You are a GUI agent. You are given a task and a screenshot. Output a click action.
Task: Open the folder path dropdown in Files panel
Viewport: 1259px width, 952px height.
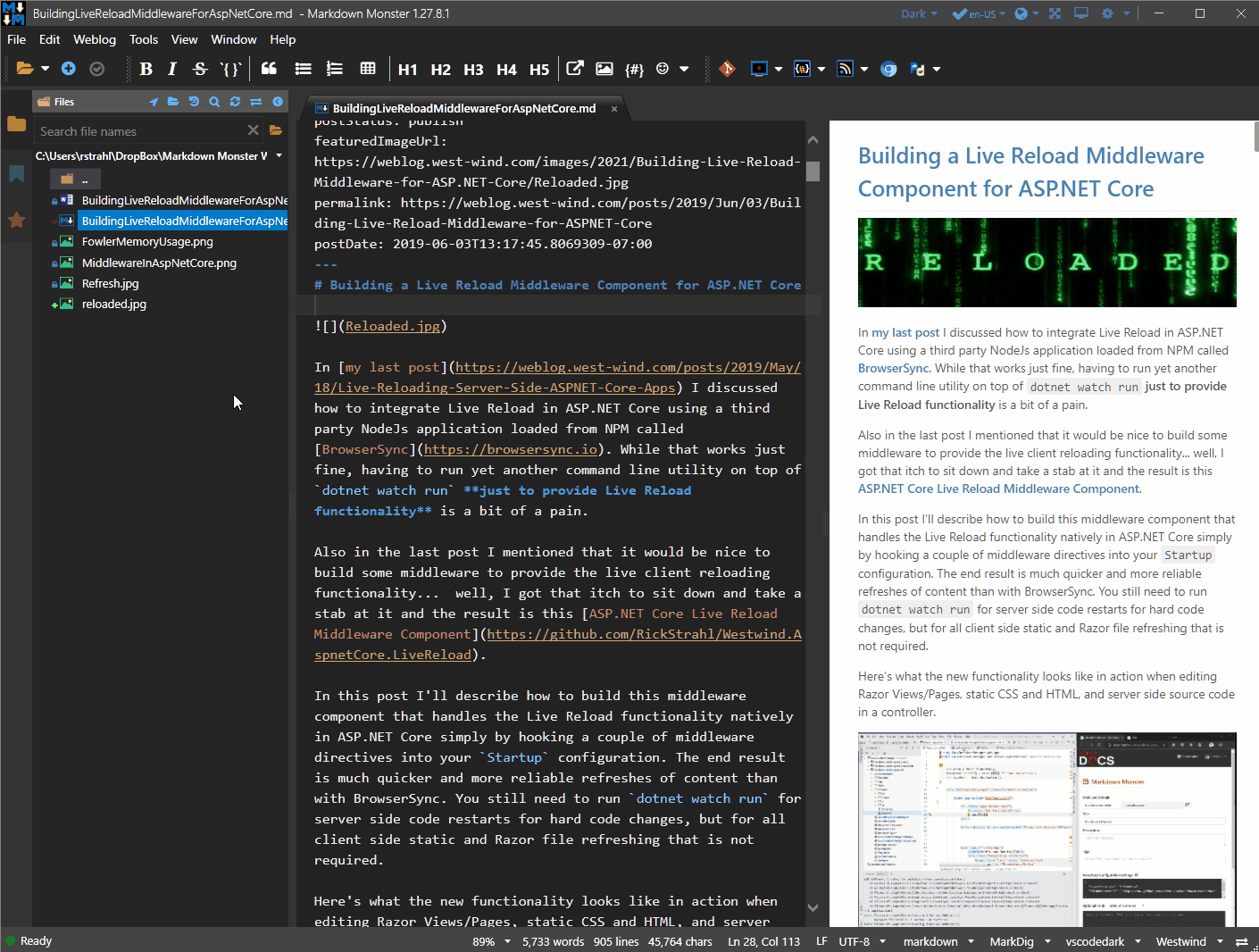point(279,155)
